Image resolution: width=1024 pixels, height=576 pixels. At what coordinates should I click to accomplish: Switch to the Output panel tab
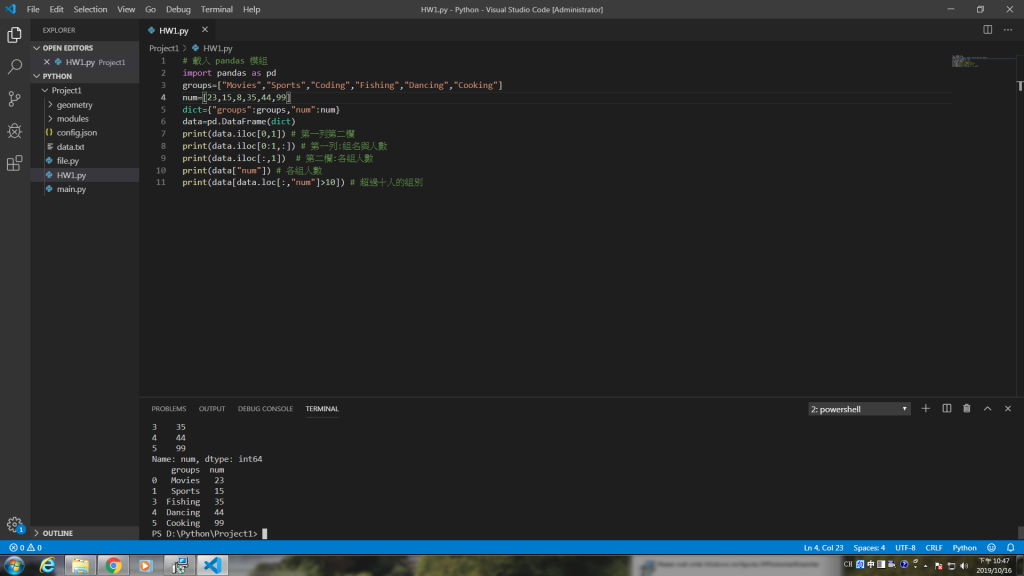coord(212,409)
